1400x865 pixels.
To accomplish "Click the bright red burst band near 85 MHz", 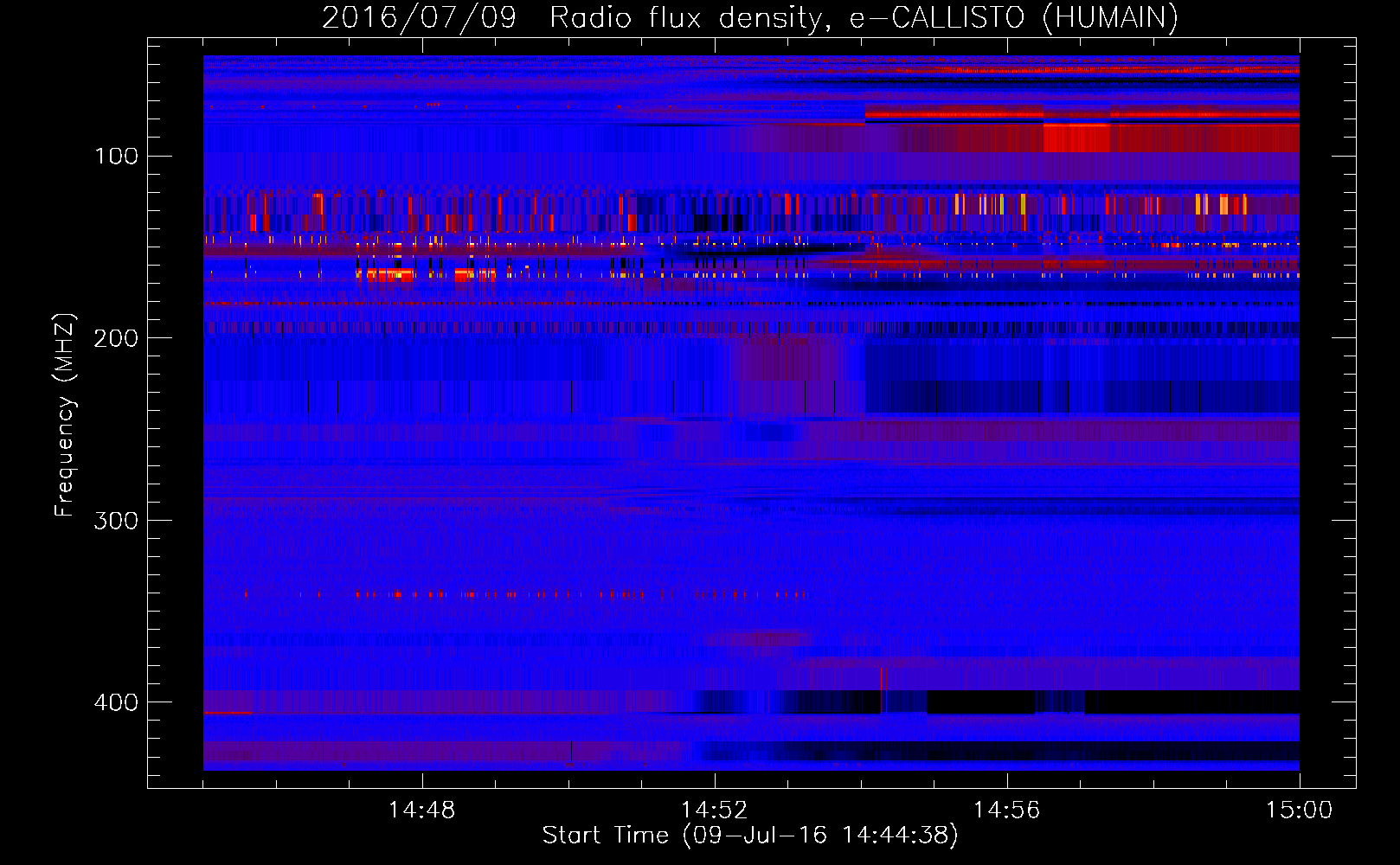I will [1076, 138].
